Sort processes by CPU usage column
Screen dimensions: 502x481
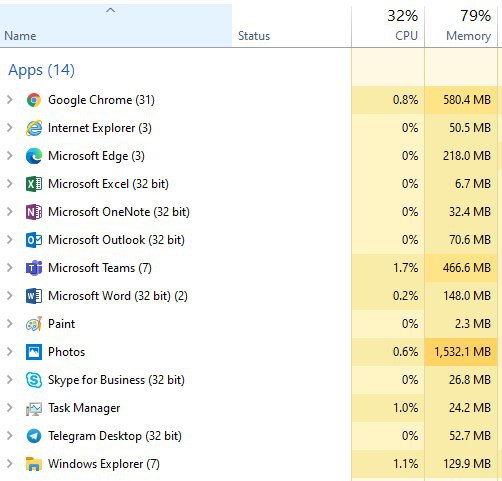click(388, 26)
